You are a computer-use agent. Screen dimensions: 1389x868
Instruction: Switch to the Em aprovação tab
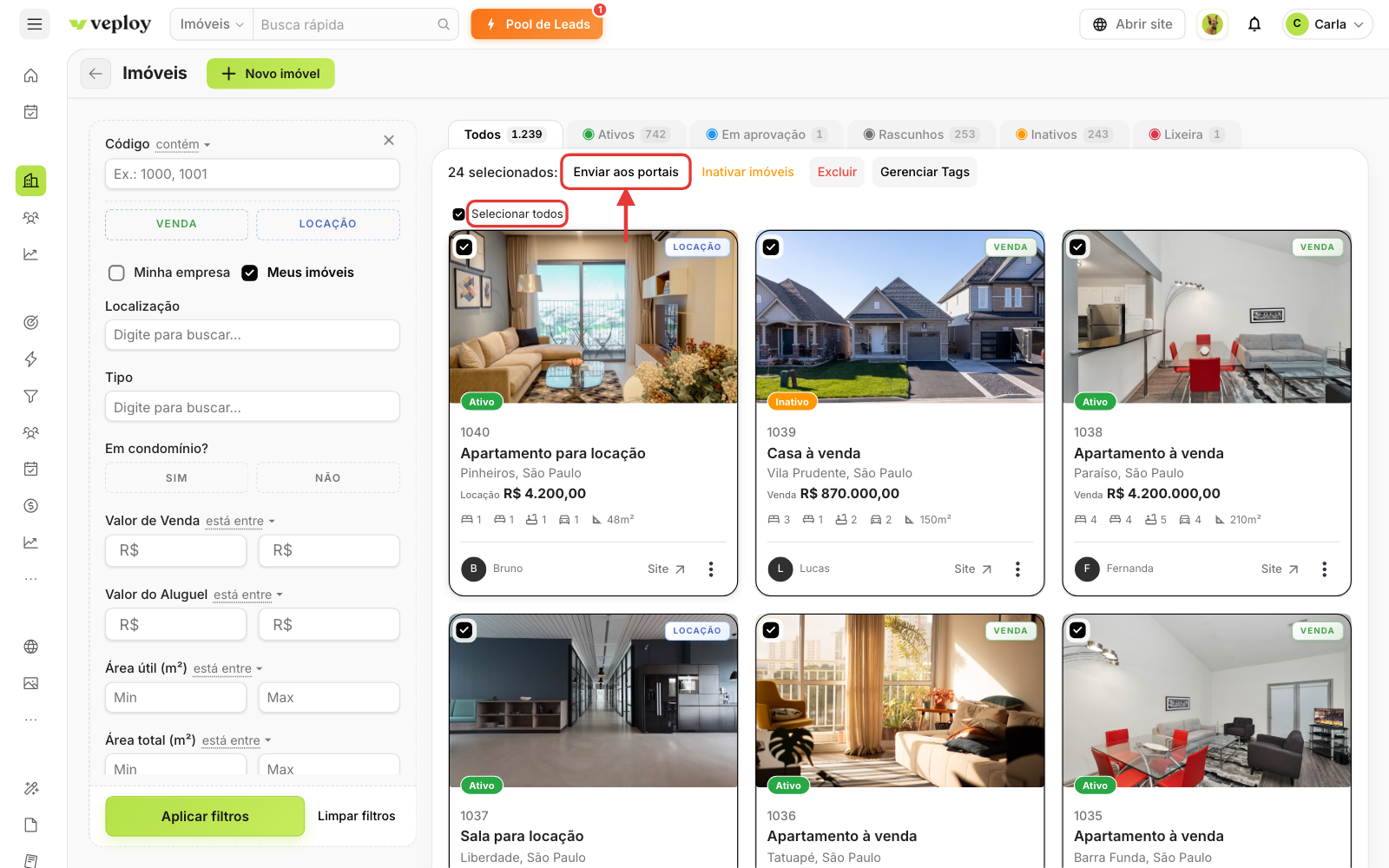[x=766, y=135]
